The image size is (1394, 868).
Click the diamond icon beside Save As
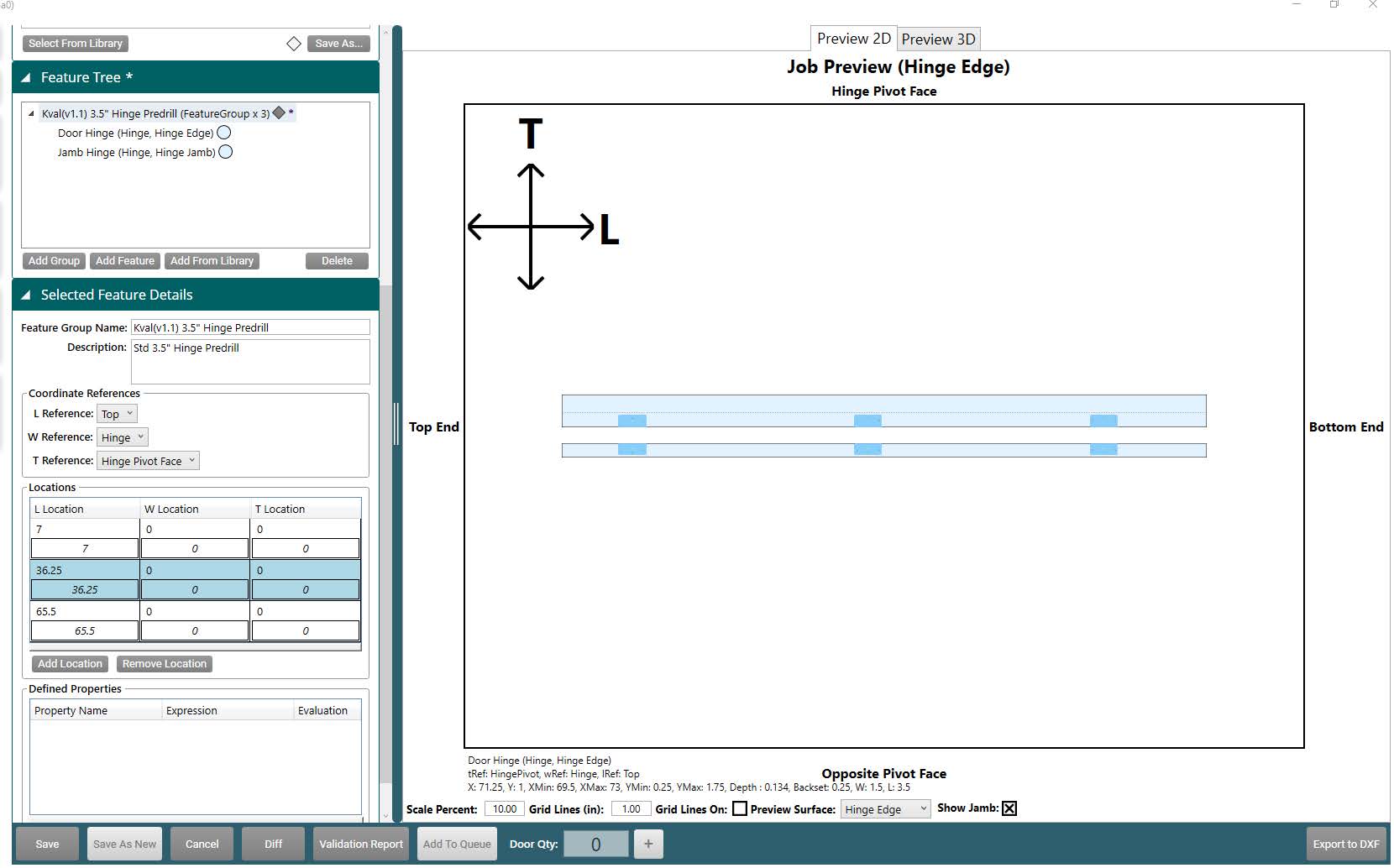[x=294, y=44]
